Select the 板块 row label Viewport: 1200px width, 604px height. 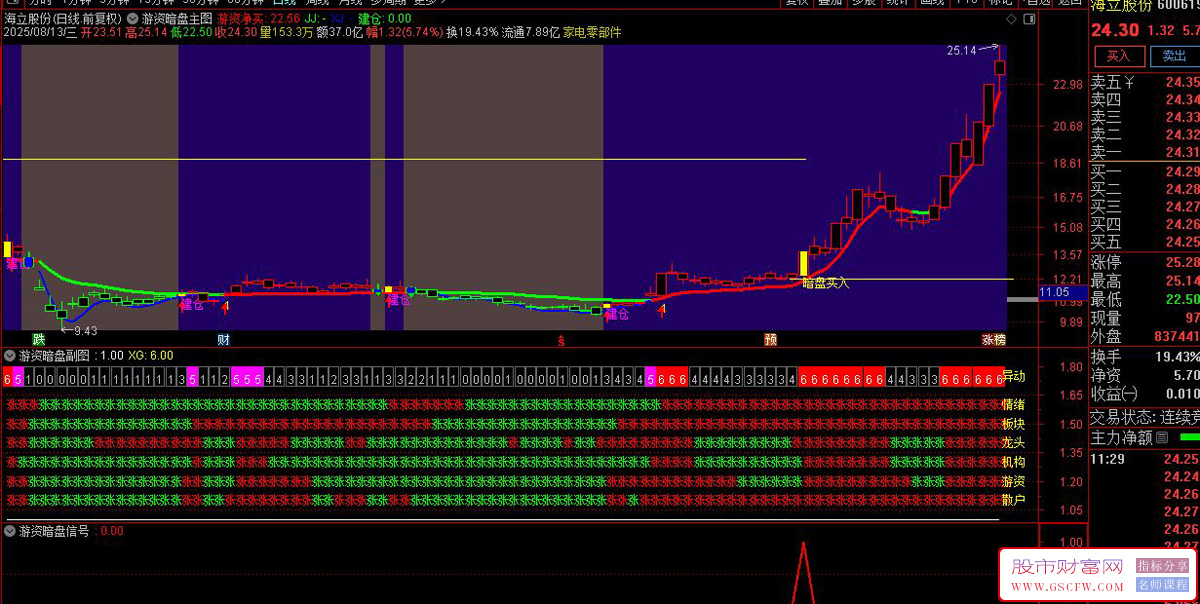coord(1013,424)
